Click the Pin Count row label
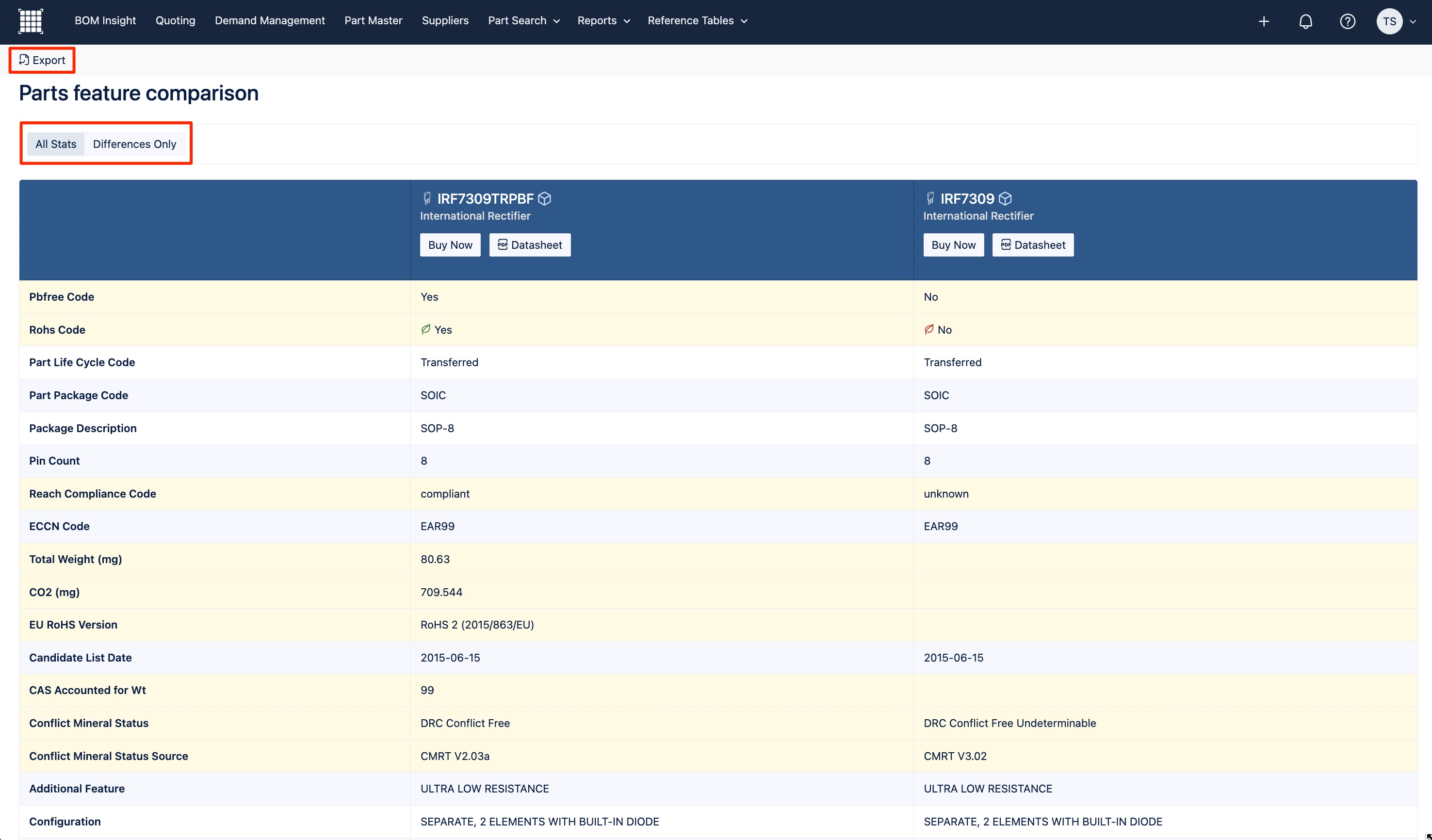 tap(54, 461)
